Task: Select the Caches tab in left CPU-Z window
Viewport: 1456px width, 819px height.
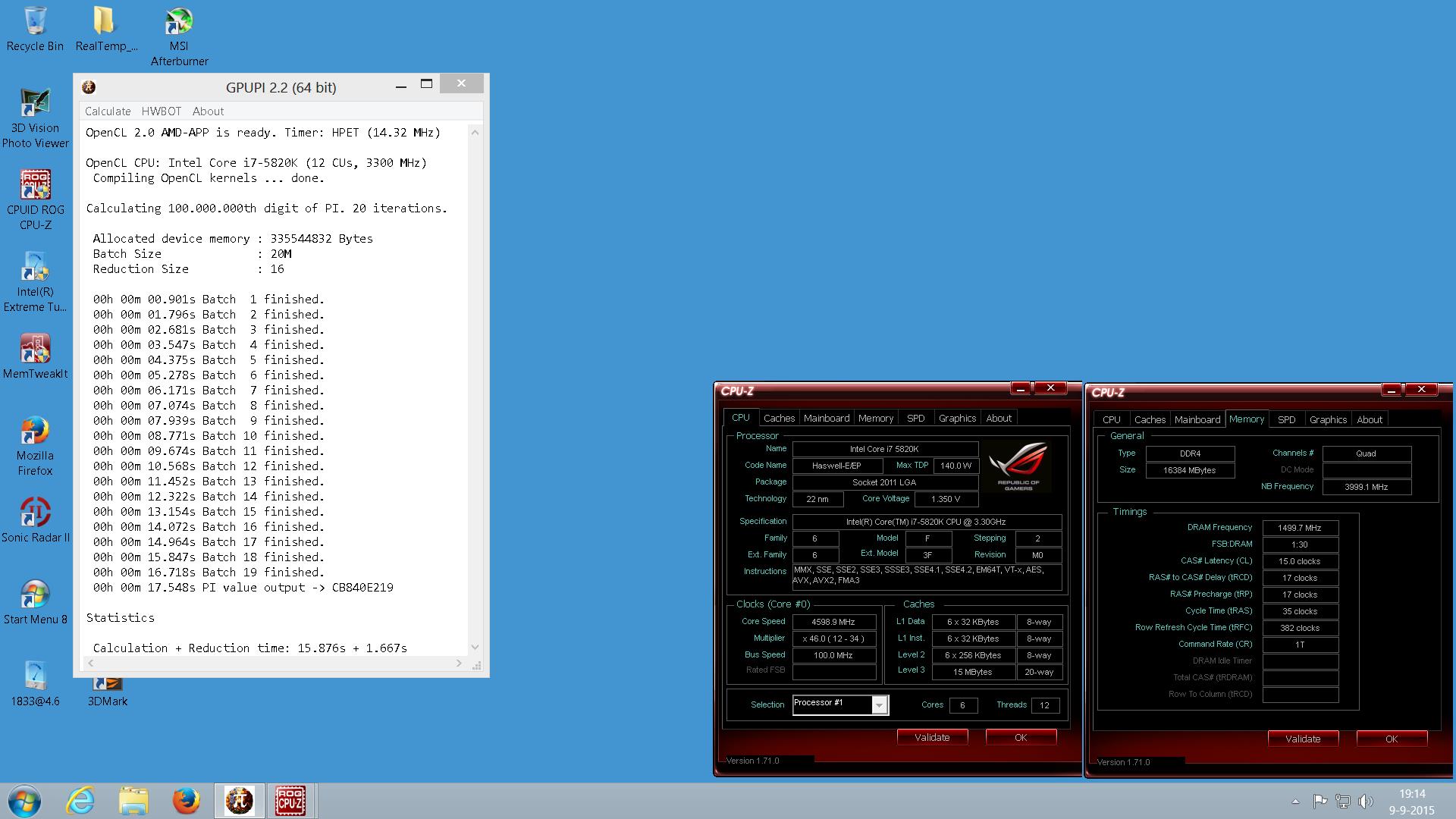Action: 779,418
